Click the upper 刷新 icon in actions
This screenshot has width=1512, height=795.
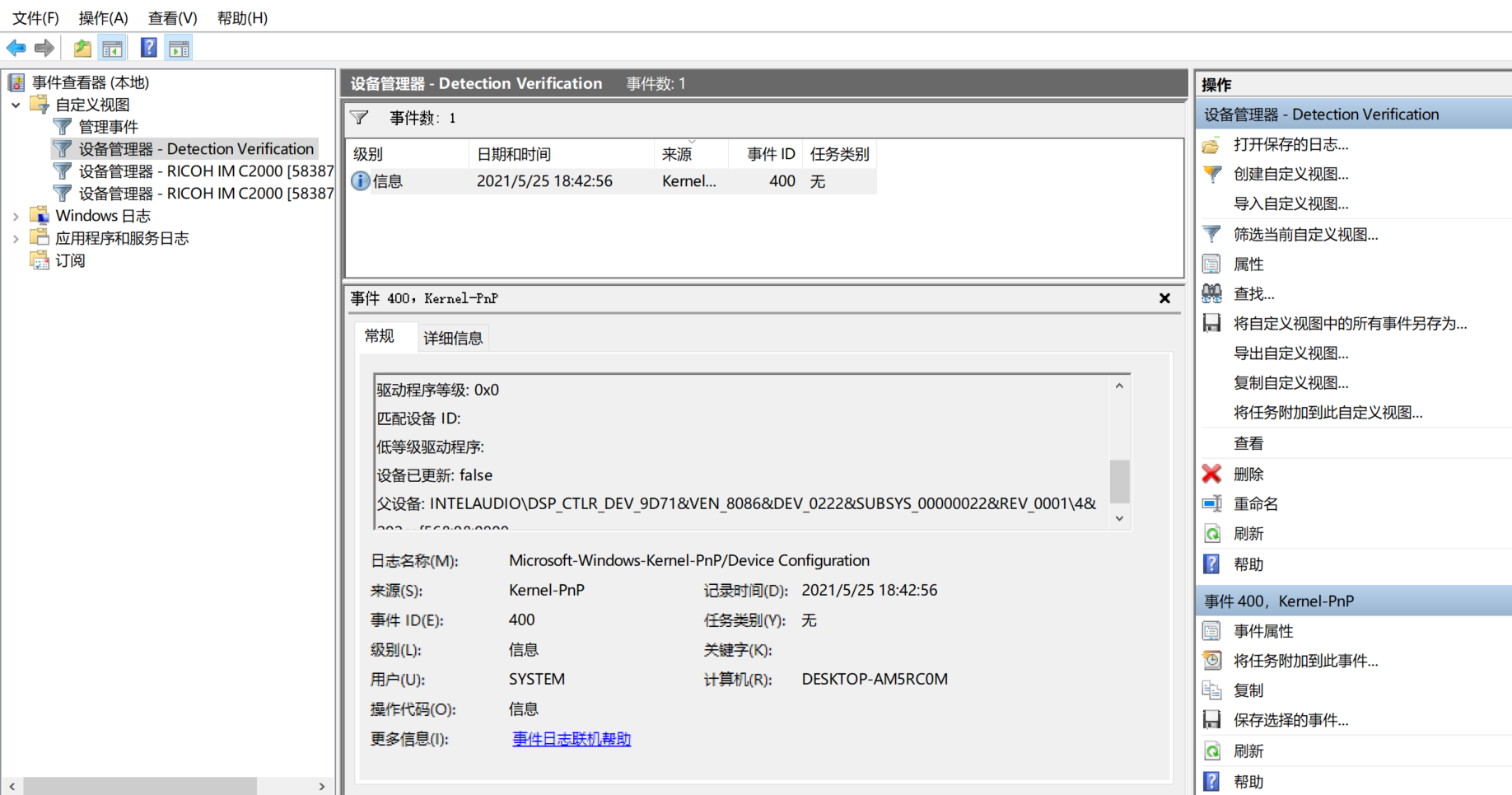[1211, 534]
